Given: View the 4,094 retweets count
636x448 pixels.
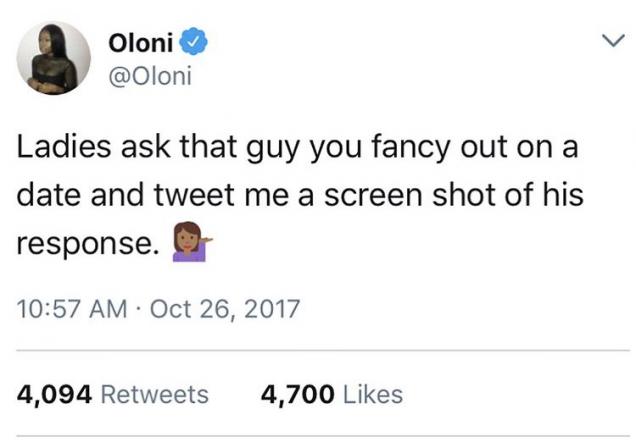Looking at the screenshot, I should tap(55, 394).
